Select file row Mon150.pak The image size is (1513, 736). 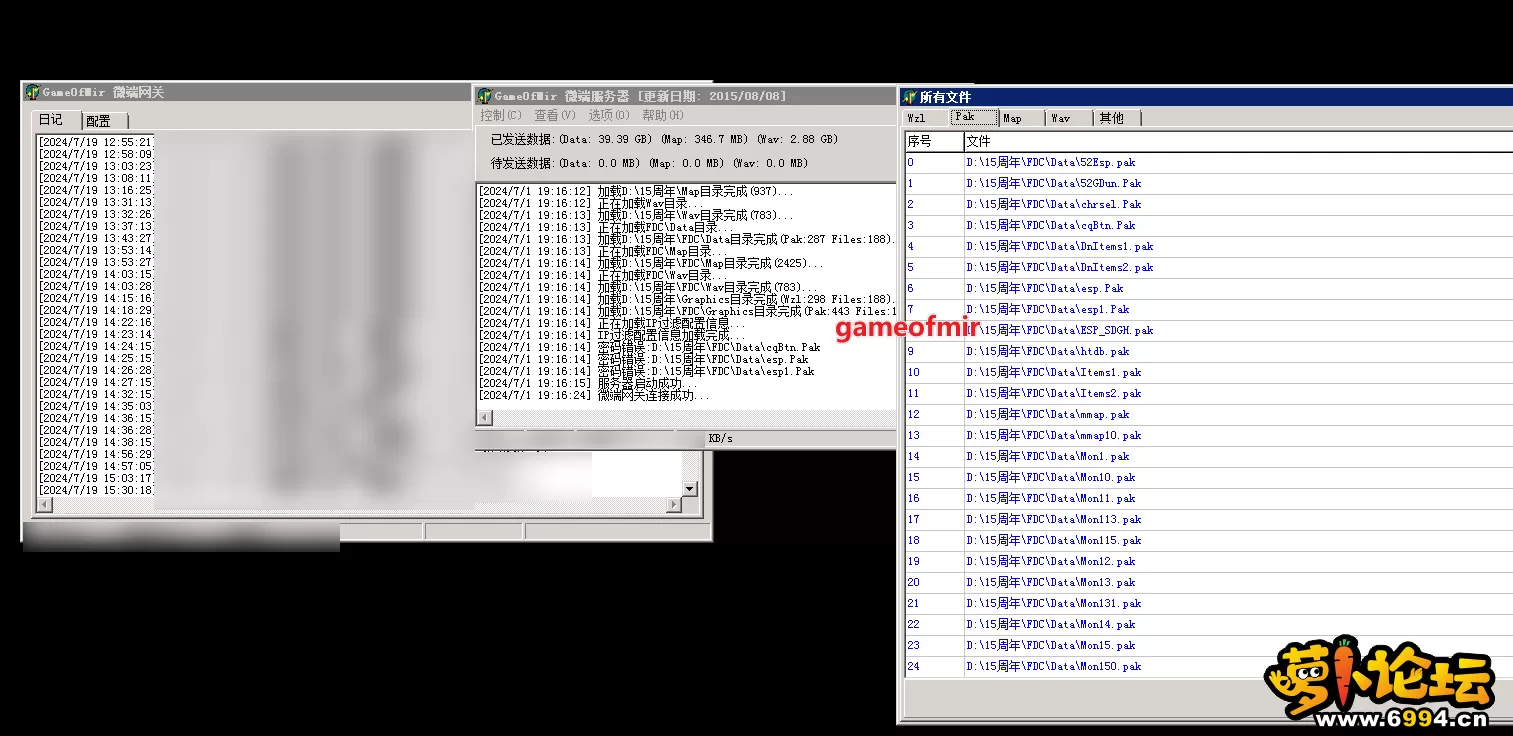pos(1209,666)
